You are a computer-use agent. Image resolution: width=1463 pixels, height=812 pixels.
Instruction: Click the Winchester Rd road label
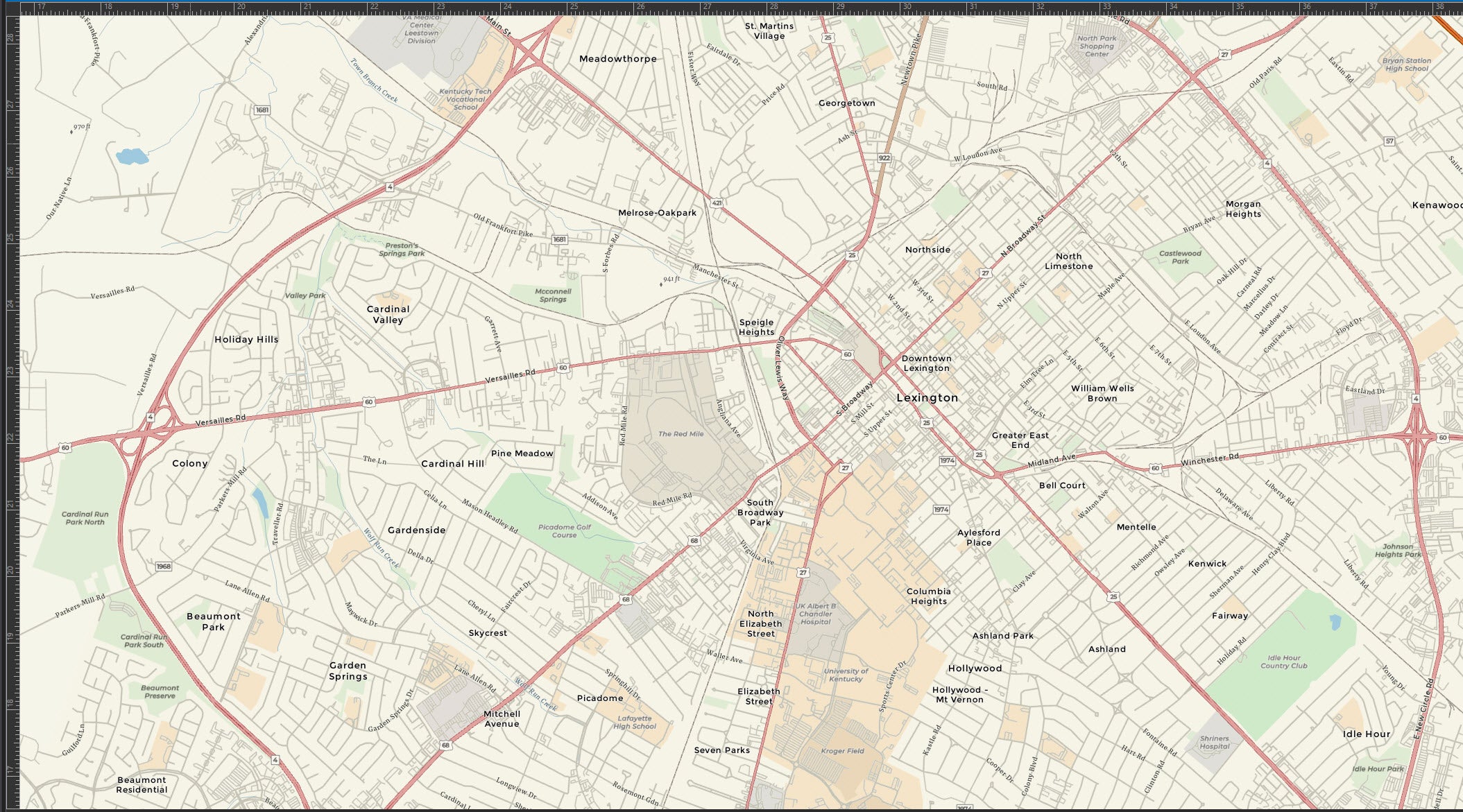1210,460
